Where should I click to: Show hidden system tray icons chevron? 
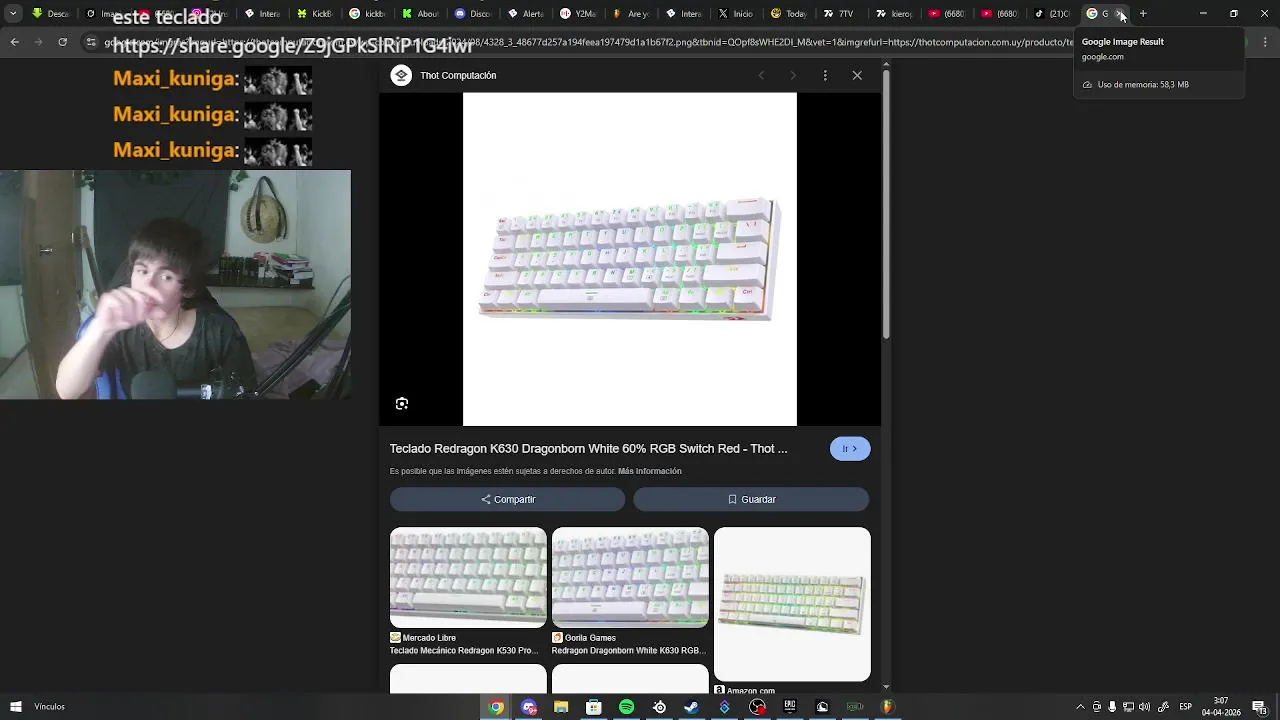pos(1080,707)
